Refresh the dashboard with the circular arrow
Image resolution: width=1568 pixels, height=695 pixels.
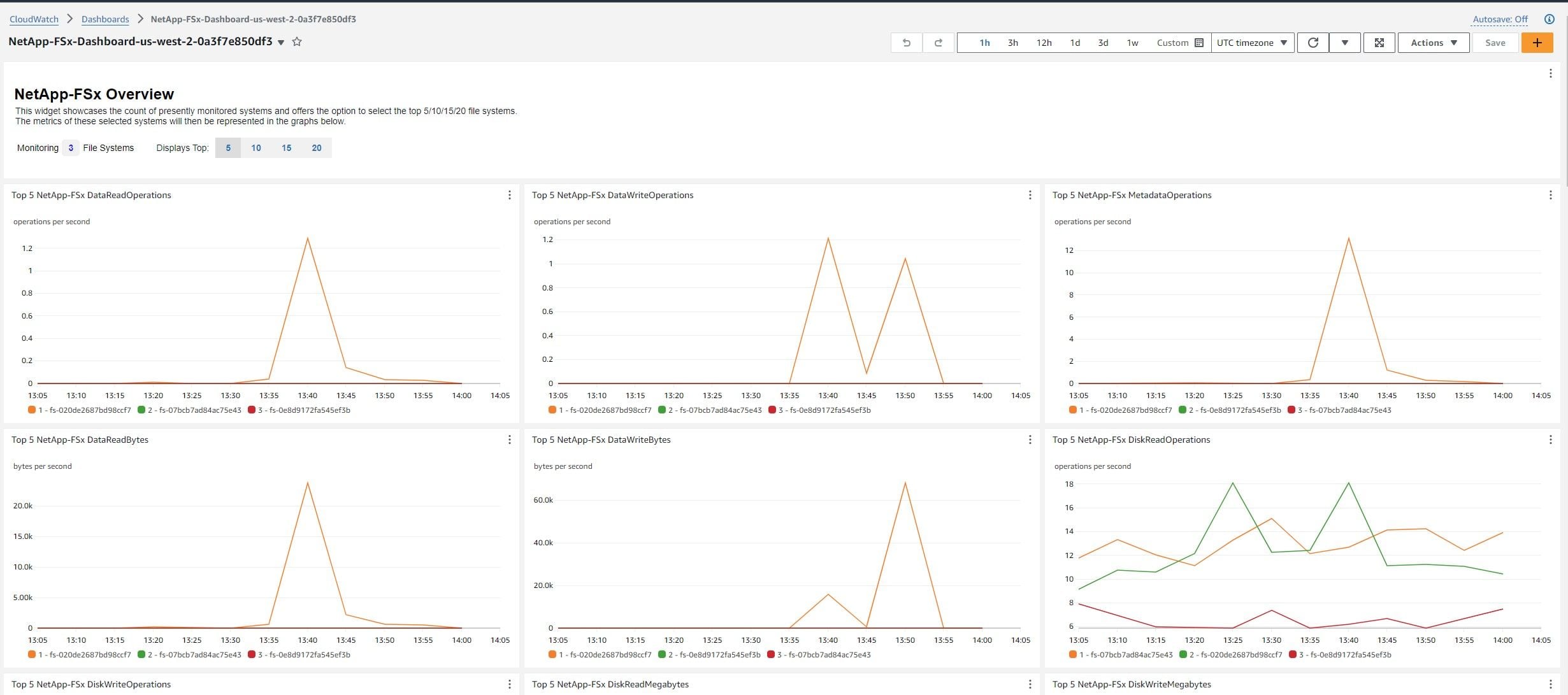[x=1313, y=43]
